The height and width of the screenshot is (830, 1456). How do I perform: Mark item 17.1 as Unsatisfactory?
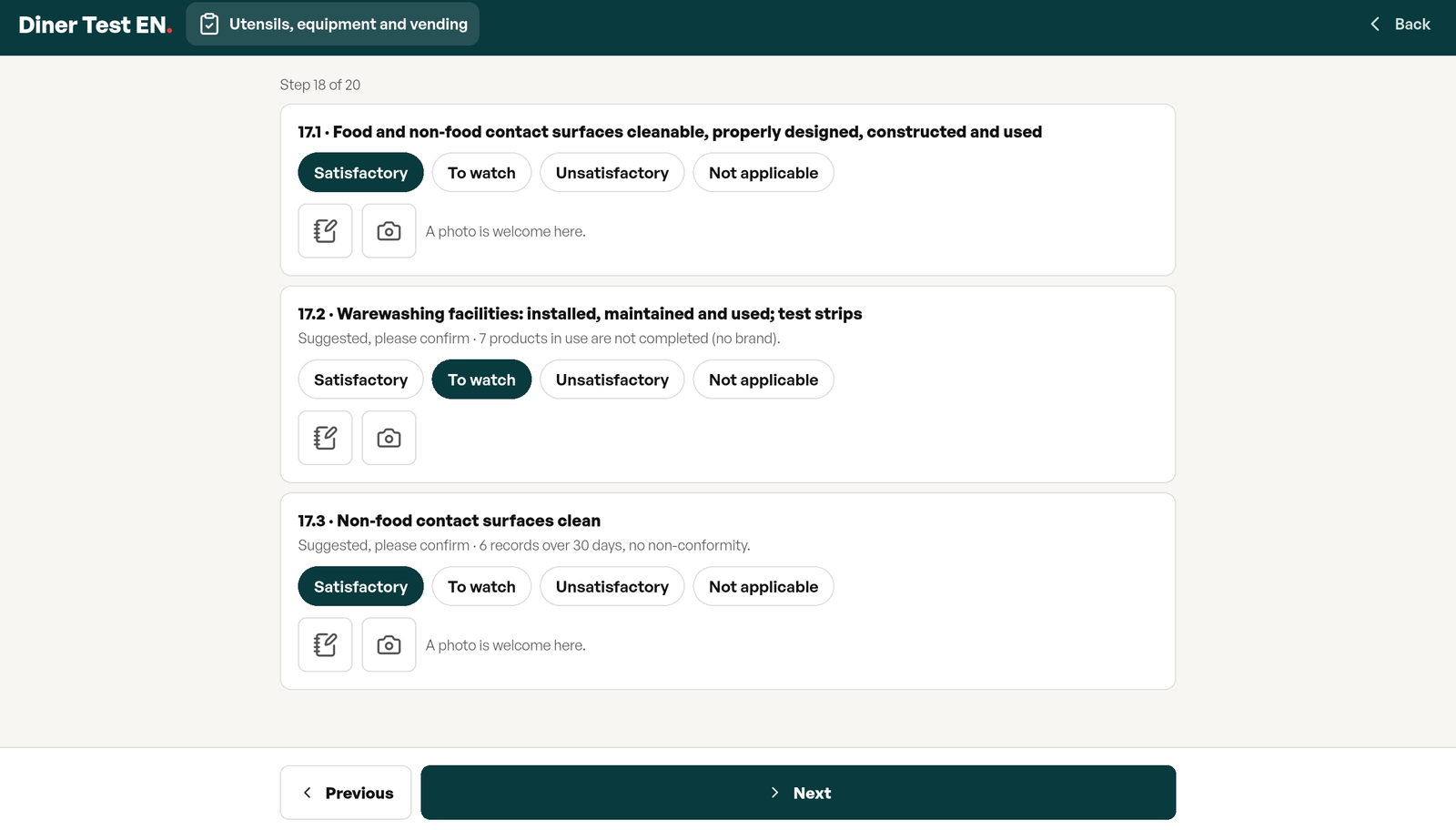coord(612,173)
